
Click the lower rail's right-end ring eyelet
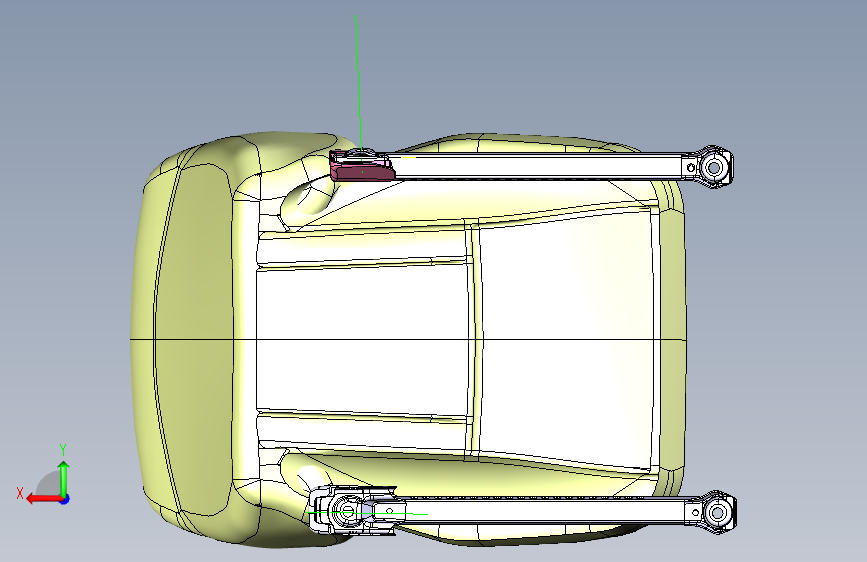pos(717,513)
